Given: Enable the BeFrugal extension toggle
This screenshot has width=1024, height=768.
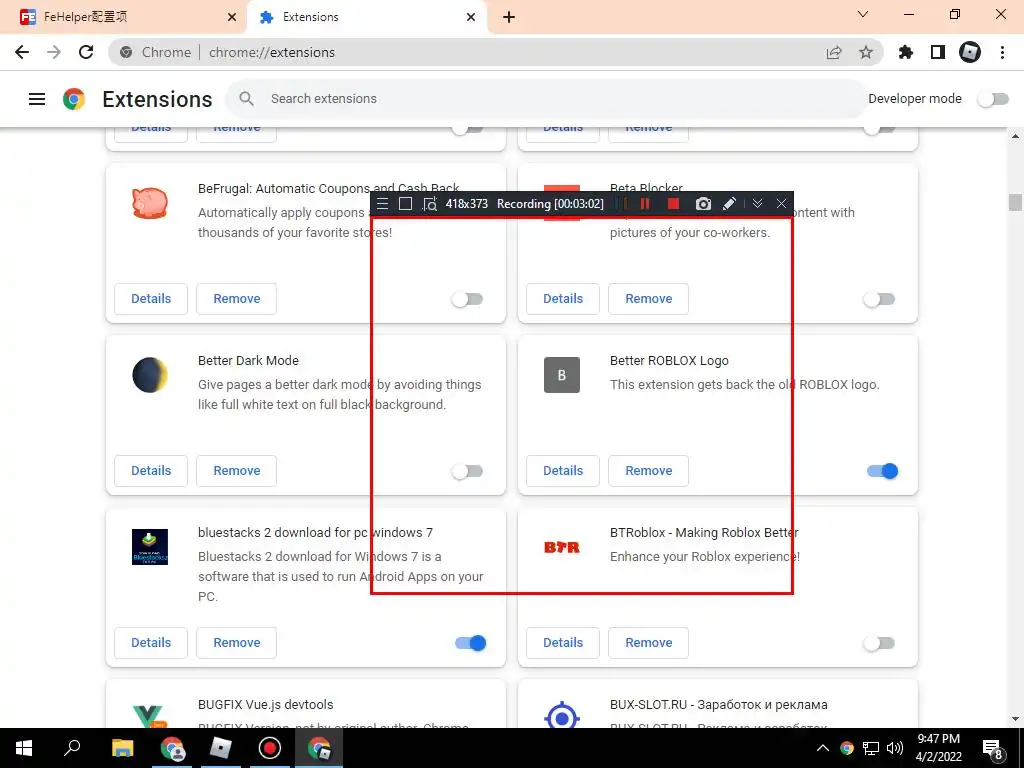Looking at the screenshot, I should pos(467,299).
